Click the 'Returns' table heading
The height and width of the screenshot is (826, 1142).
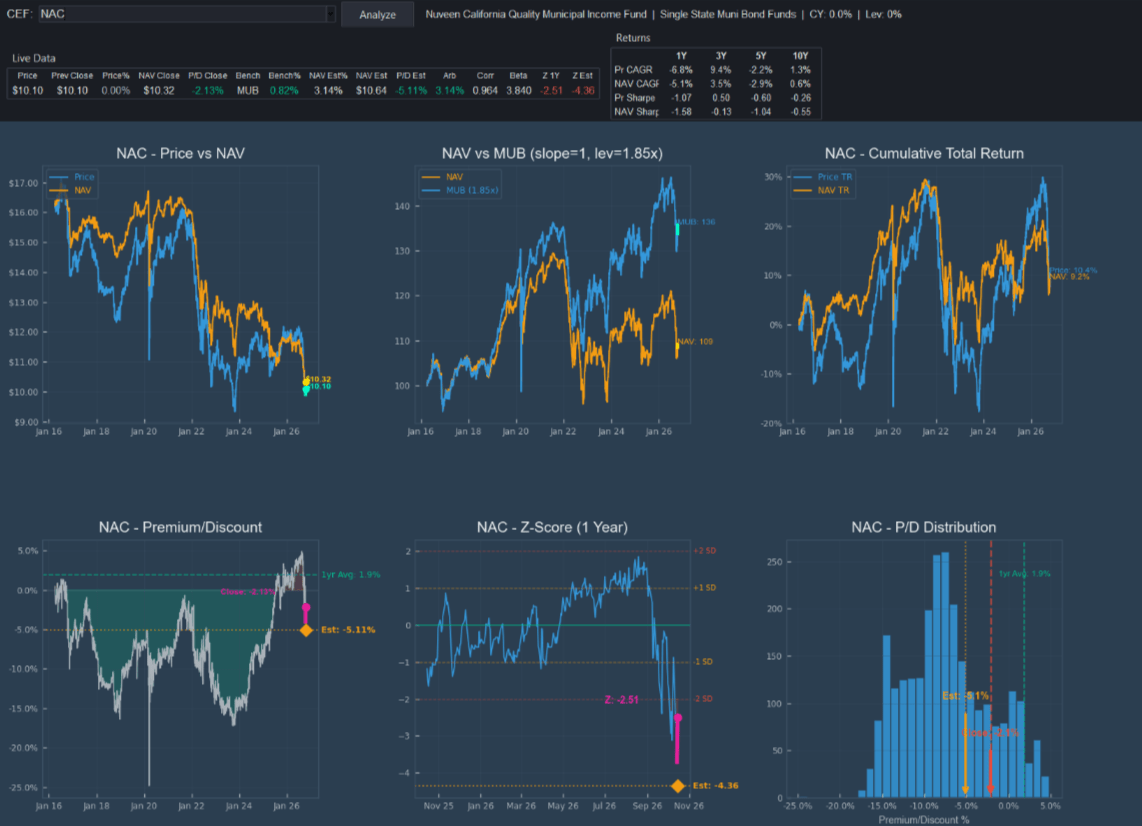point(633,38)
